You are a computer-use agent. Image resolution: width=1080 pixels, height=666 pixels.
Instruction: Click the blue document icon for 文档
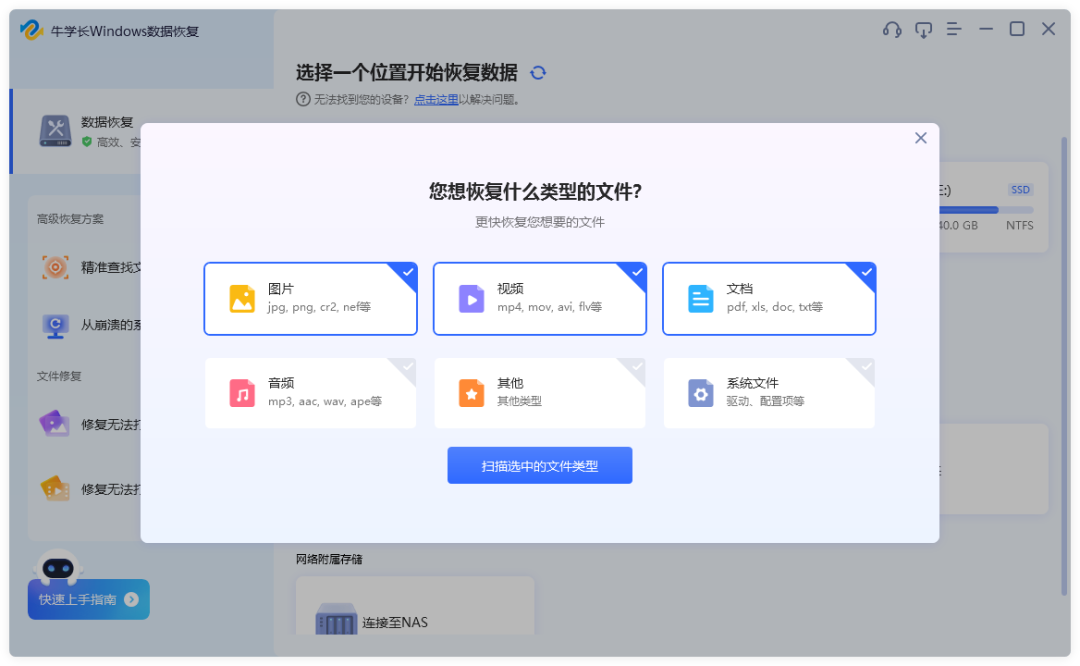[700, 299]
